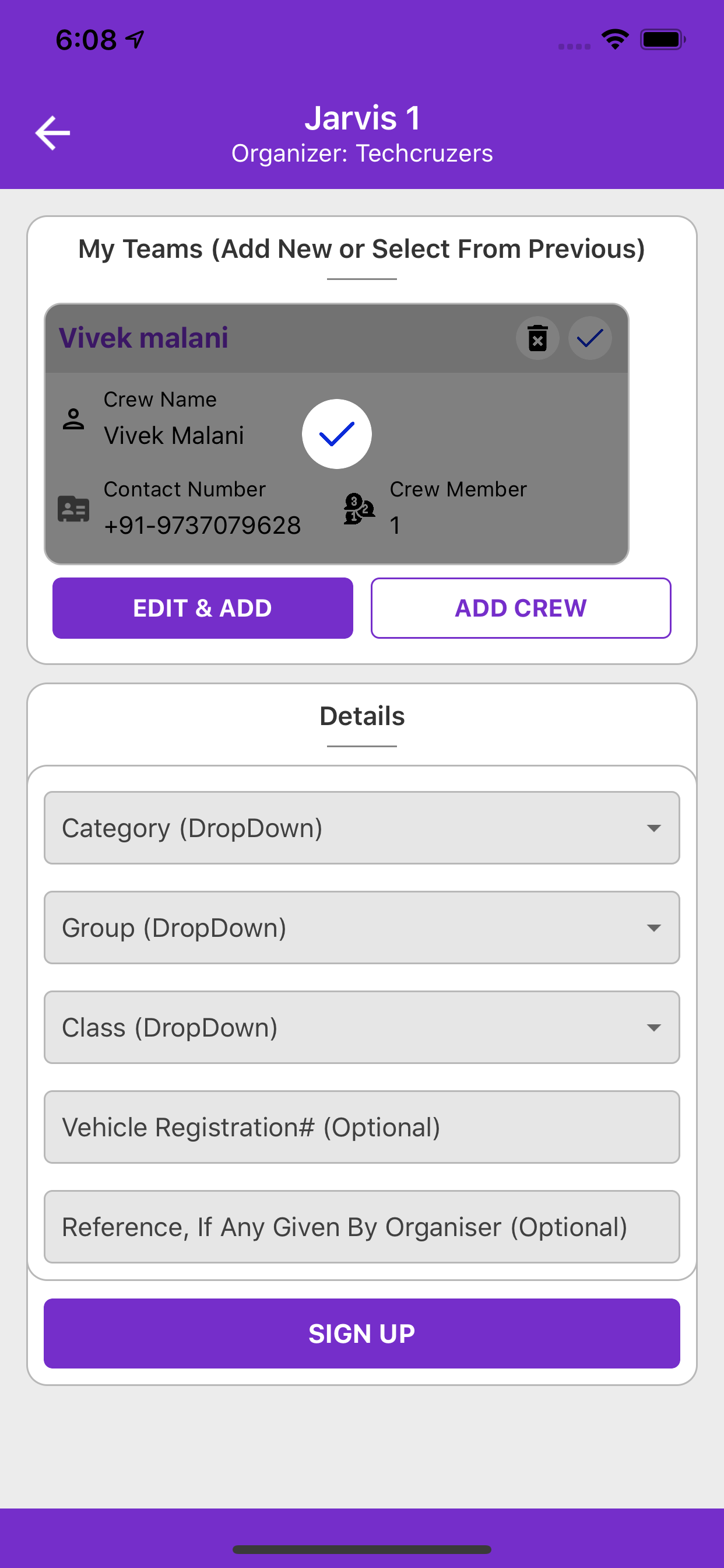Tap the back arrow icon
724x1568 pixels.
(53, 132)
